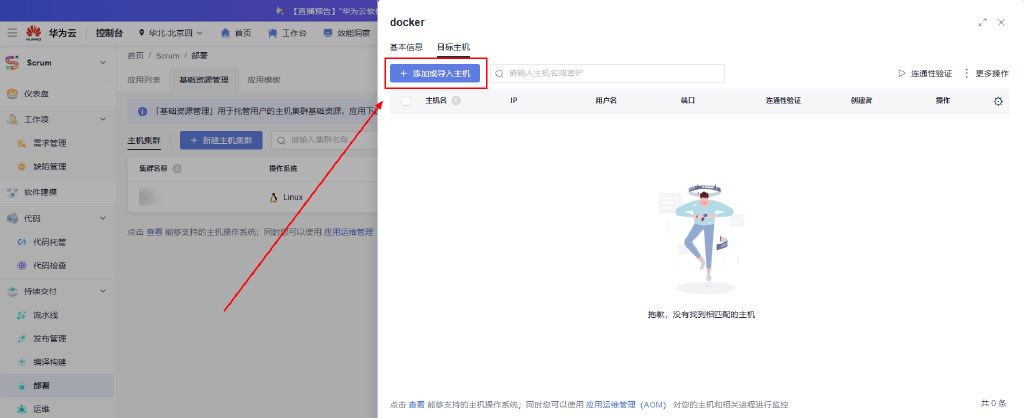The width and height of the screenshot is (1024, 418).
Task: Click the 添加或导入主机 button
Action: pyautogui.click(x=435, y=74)
